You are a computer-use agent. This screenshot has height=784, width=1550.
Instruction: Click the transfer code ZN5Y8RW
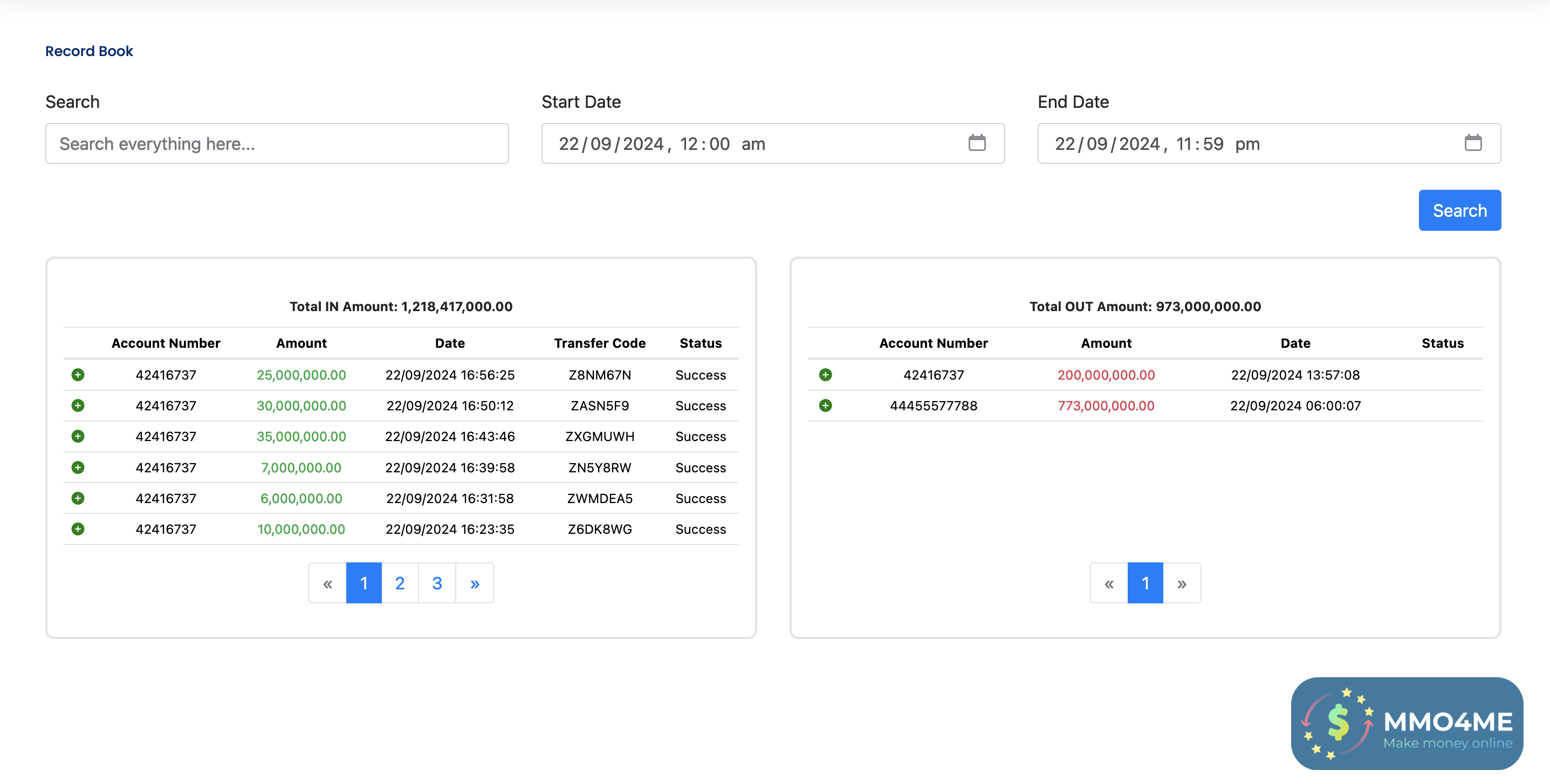(x=600, y=467)
